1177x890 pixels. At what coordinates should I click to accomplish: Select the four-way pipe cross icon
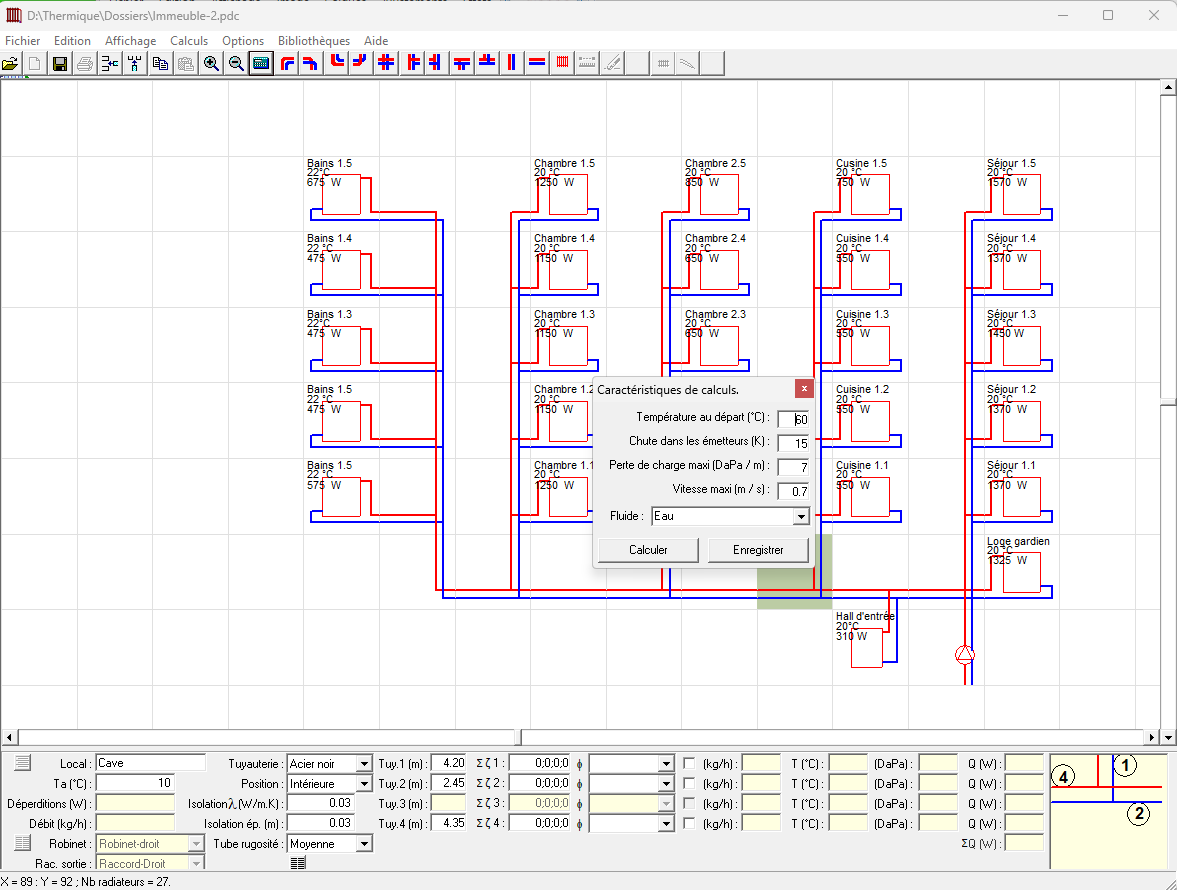pos(386,63)
